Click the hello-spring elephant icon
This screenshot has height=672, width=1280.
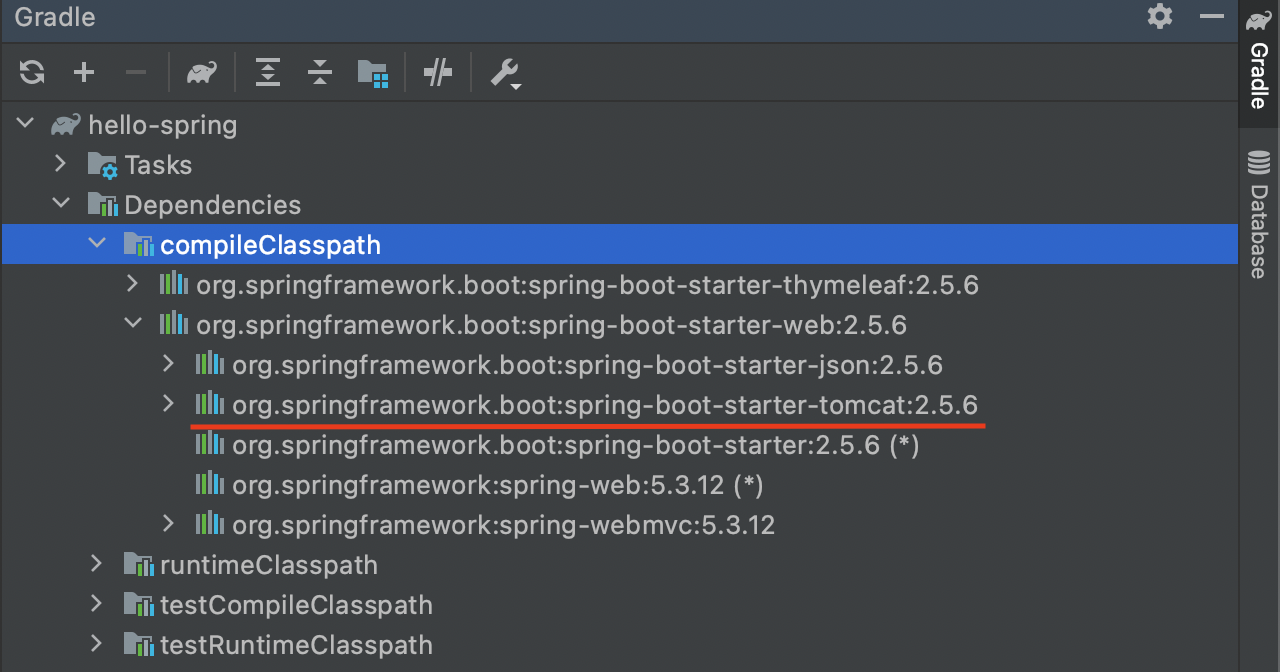[66, 125]
